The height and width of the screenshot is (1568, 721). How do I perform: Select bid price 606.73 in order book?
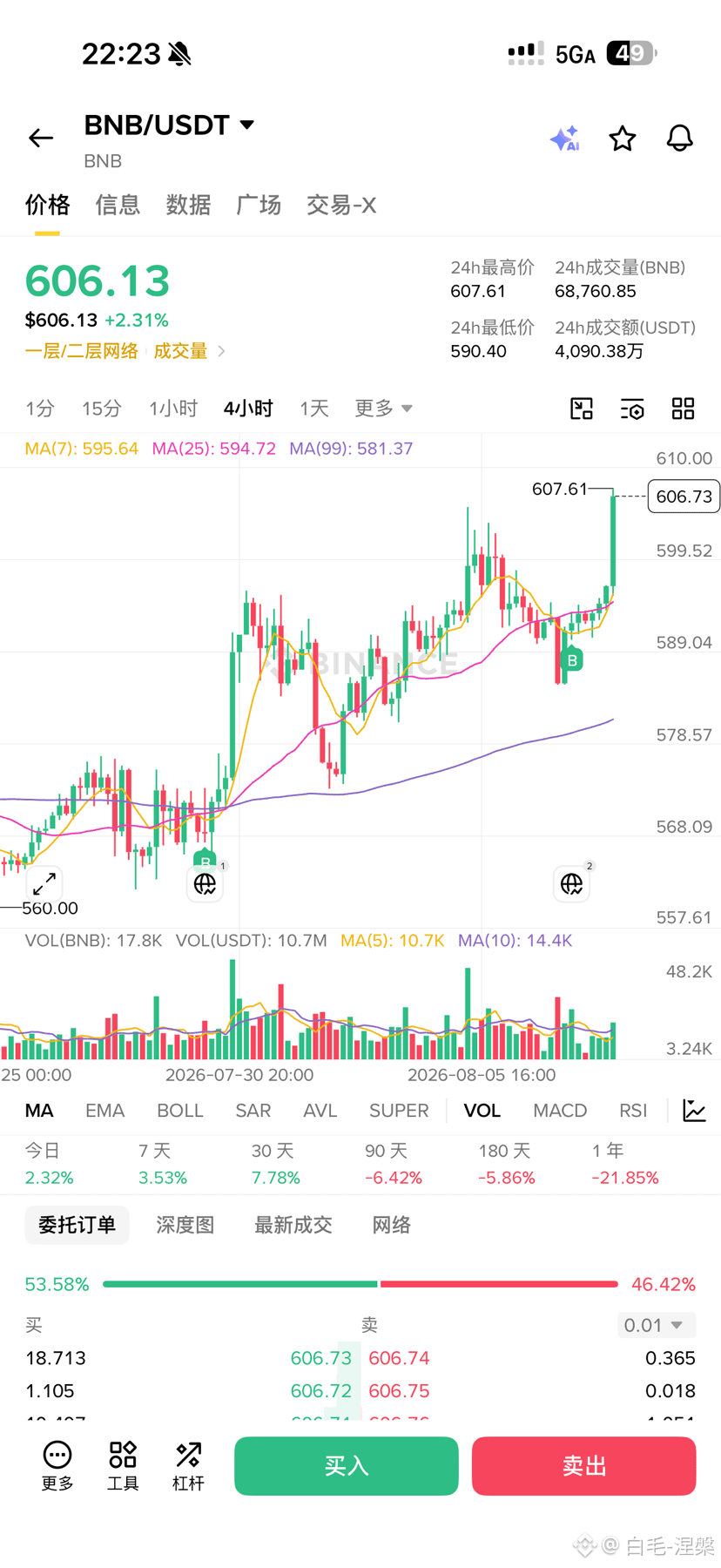321,1358
